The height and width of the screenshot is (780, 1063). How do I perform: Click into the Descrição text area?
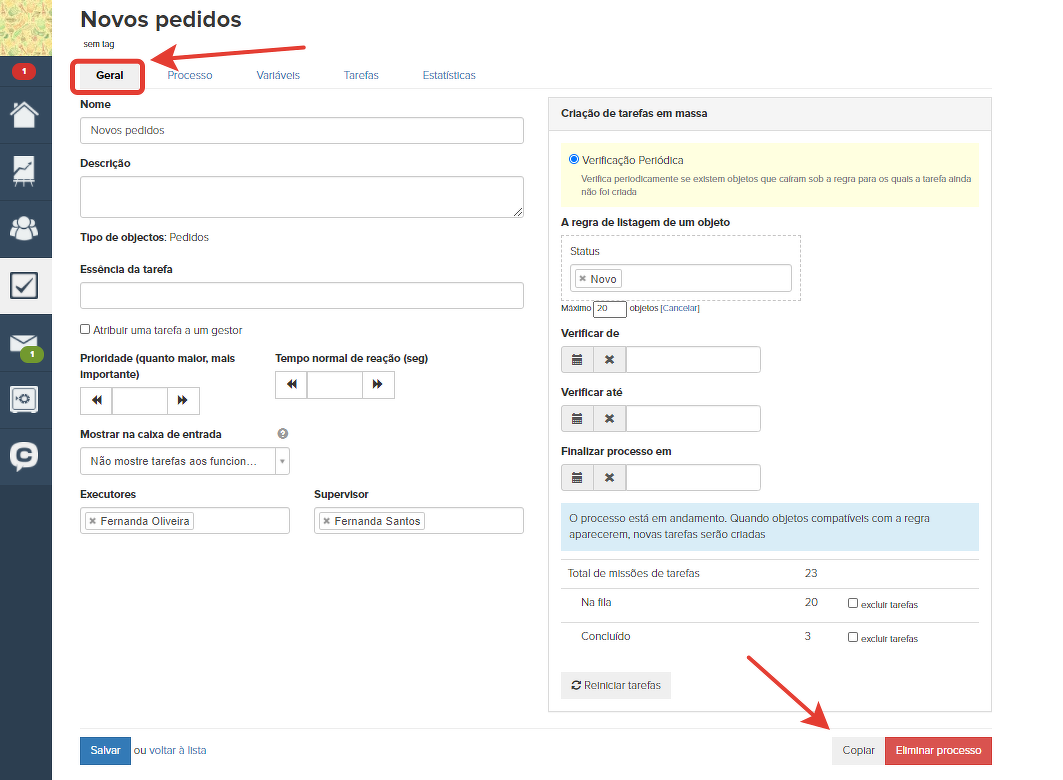[x=301, y=197]
